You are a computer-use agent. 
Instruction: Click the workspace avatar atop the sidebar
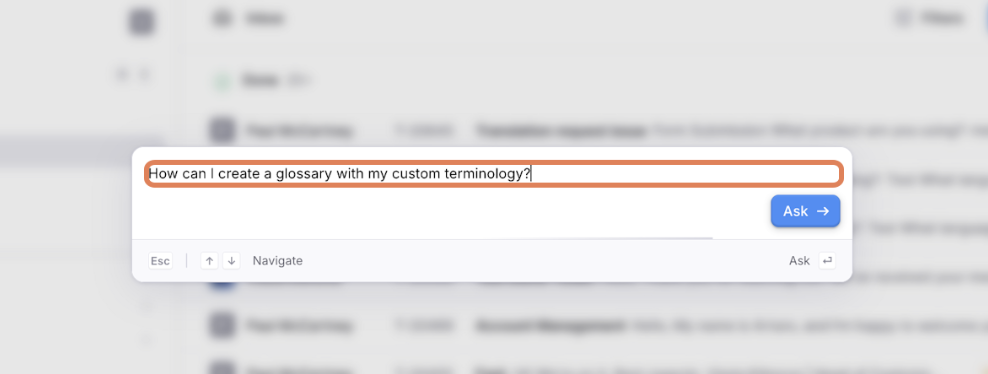(x=142, y=21)
